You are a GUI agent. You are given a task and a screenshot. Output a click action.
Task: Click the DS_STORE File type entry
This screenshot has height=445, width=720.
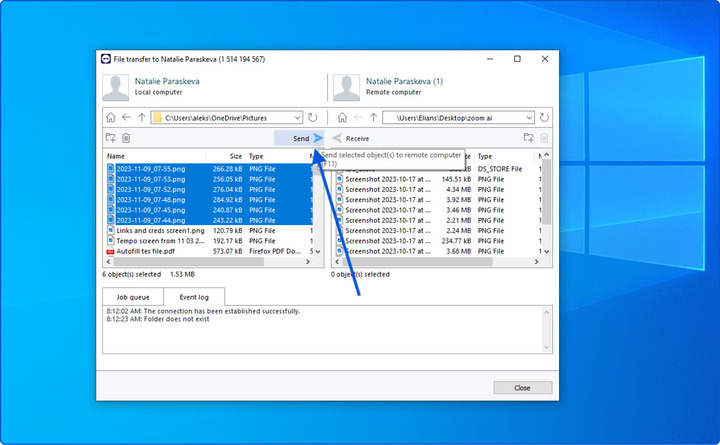[500, 169]
